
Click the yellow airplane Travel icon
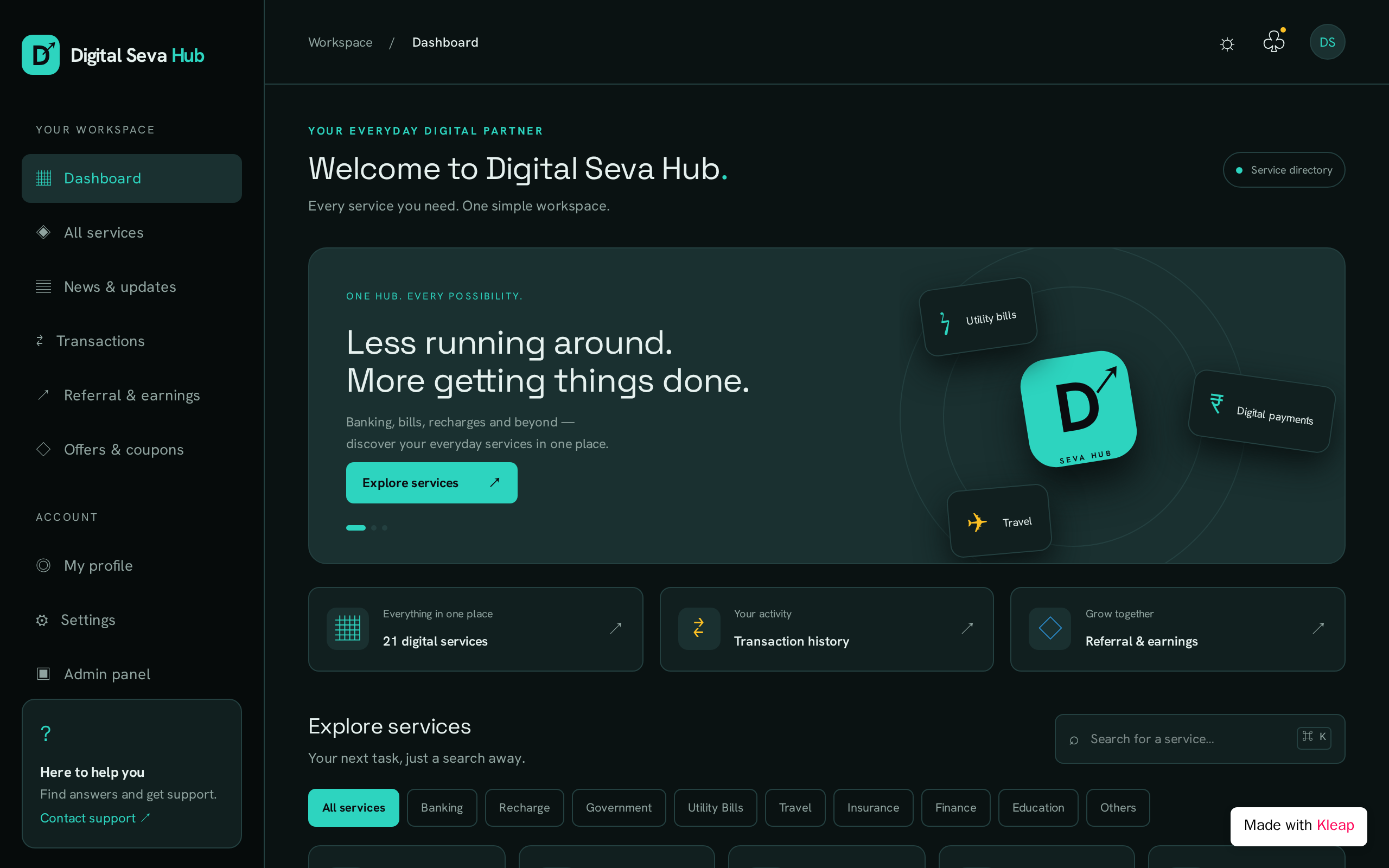[977, 522]
